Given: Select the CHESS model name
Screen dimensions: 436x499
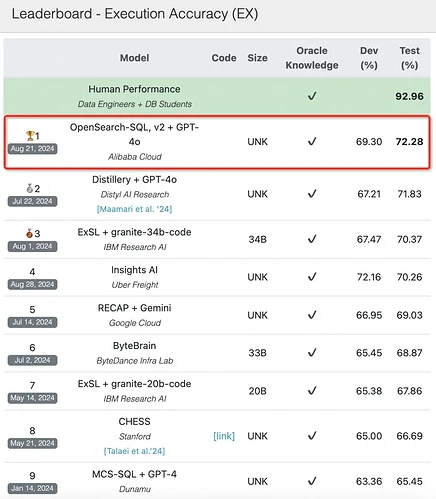Looking at the screenshot, I should (134, 421).
